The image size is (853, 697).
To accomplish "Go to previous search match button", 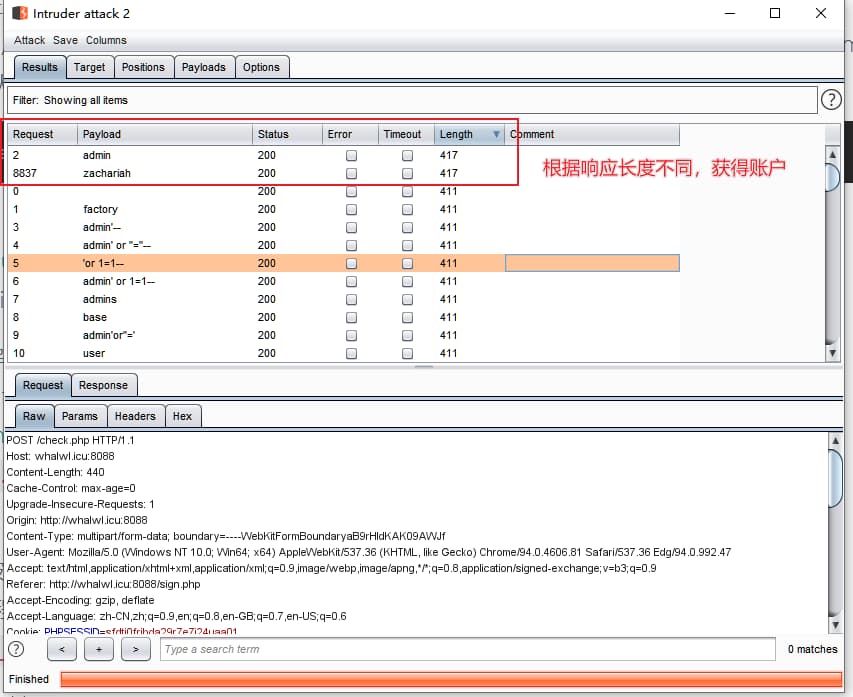I will [x=62, y=649].
